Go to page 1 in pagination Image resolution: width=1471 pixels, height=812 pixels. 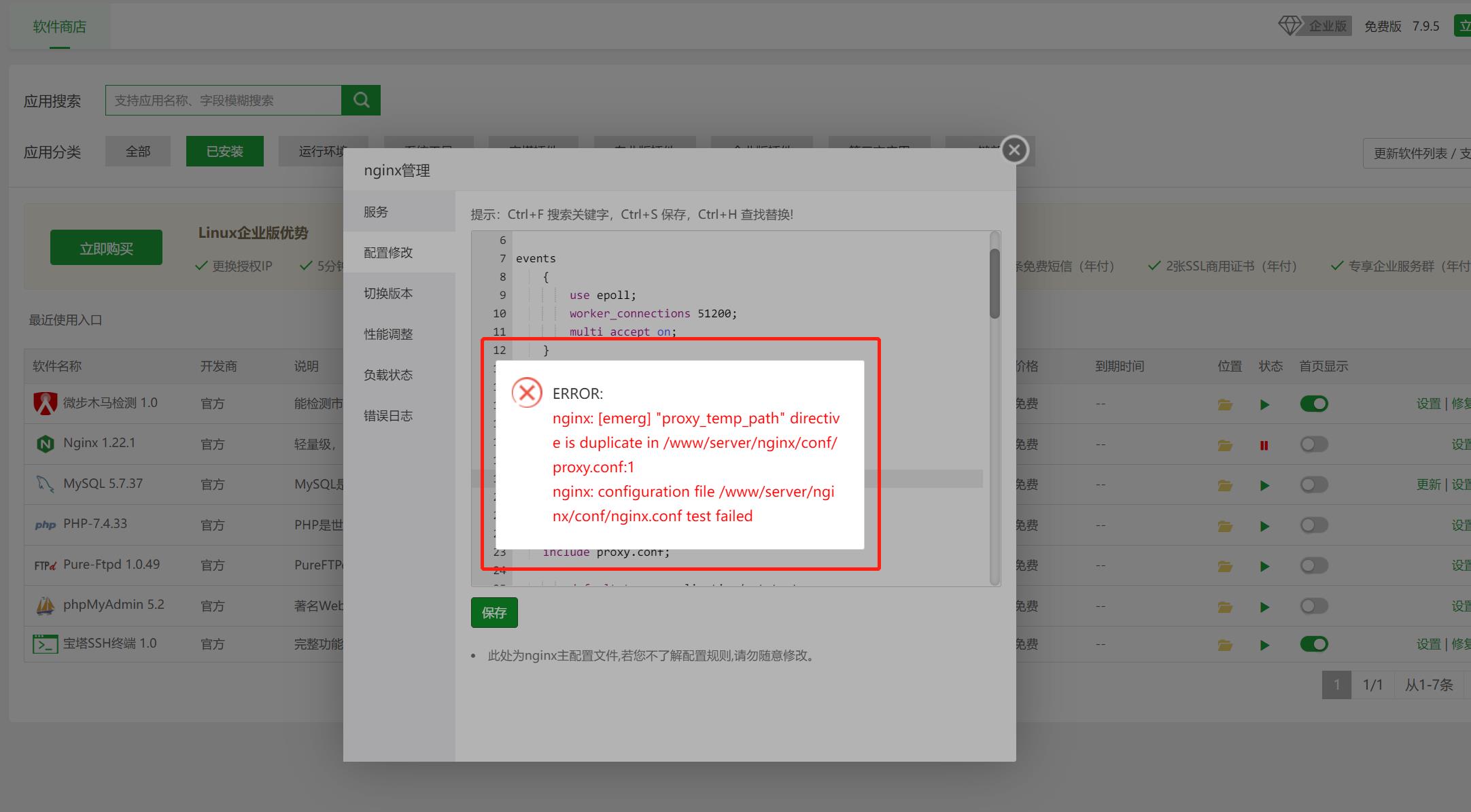click(x=1336, y=685)
